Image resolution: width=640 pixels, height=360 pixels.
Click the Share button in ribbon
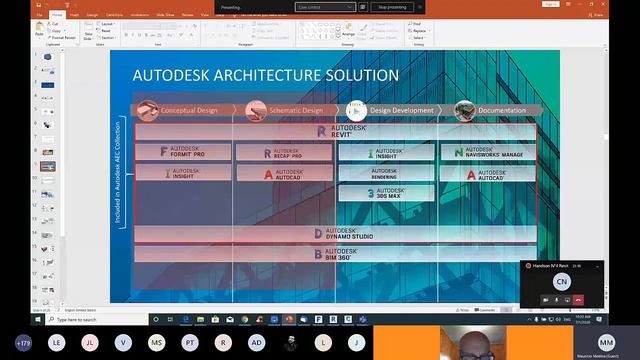pyautogui.click(x=596, y=15)
